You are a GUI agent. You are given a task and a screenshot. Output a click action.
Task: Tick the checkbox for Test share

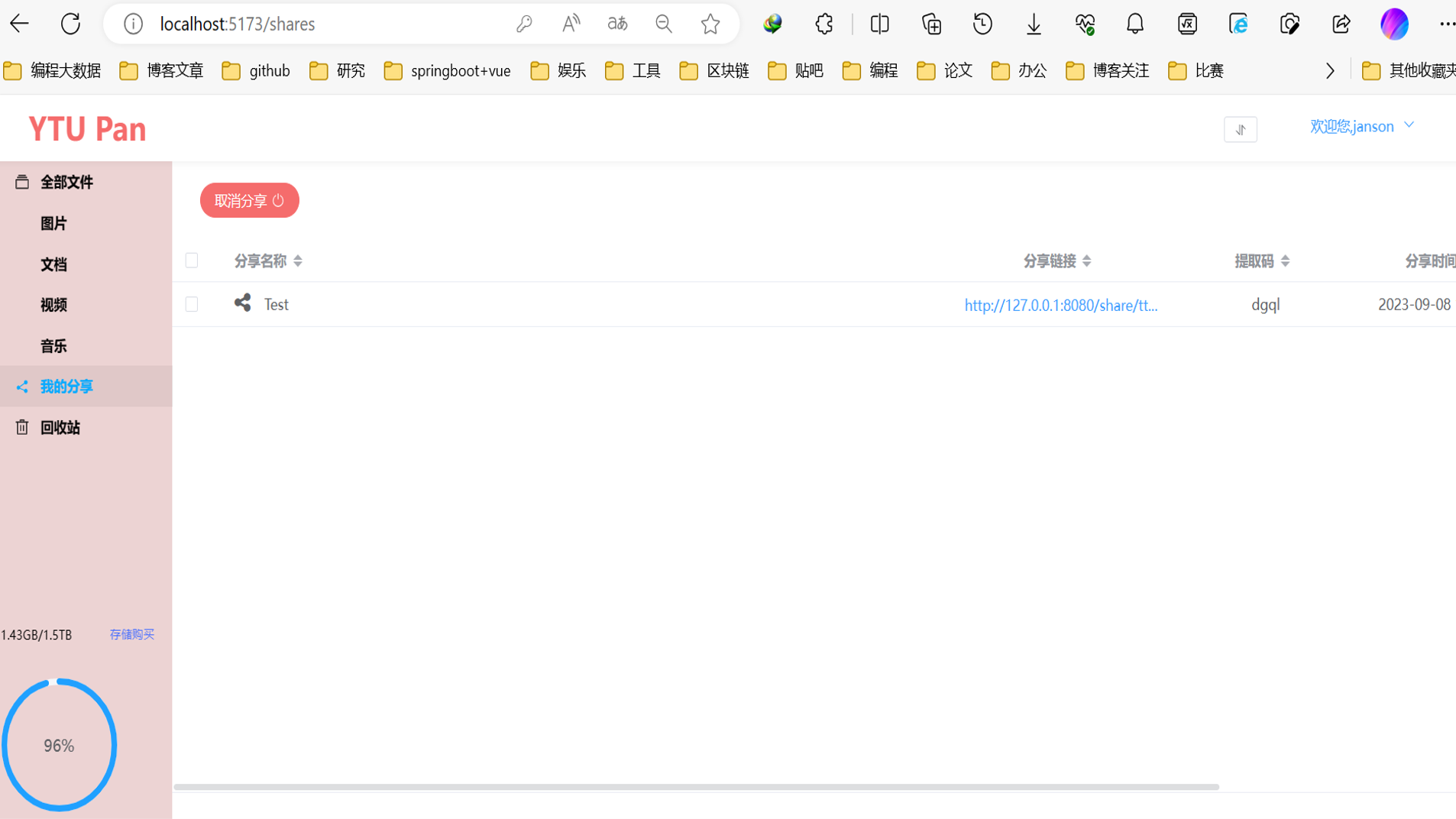(x=192, y=304)
